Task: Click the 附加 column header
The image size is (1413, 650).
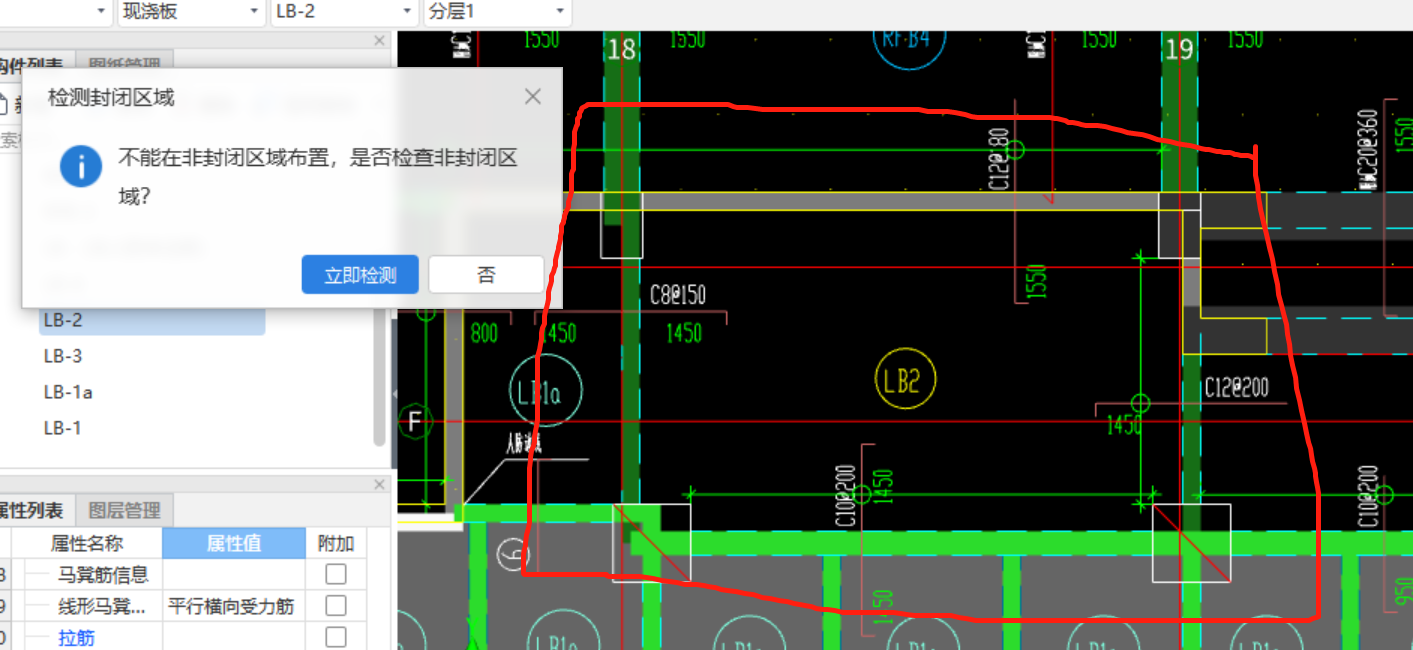Action: click(336, 543)
